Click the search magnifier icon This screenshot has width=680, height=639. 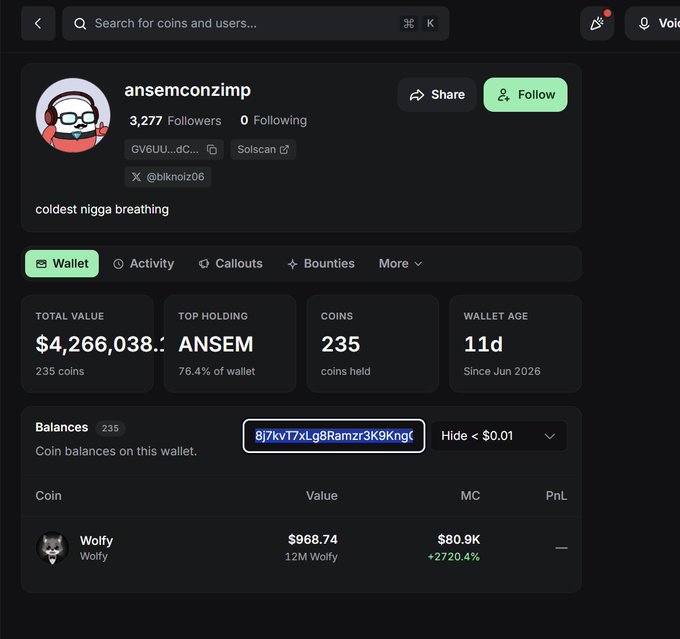pyautogui.click(x=80, y=24)
